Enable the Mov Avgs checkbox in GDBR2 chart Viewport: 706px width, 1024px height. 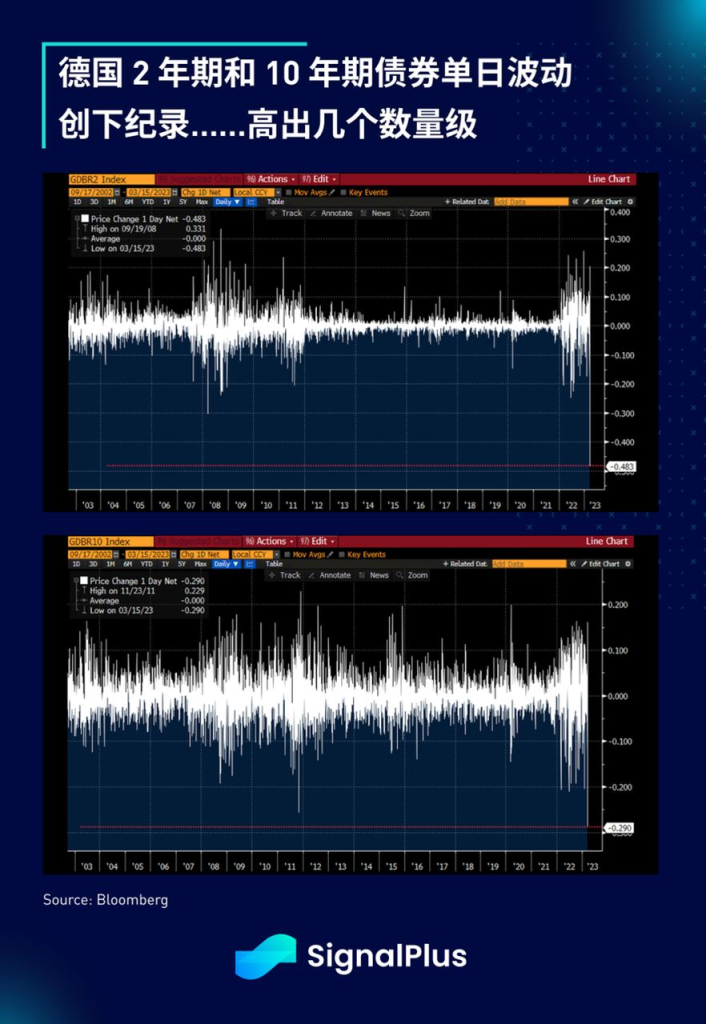coord(289,193)
